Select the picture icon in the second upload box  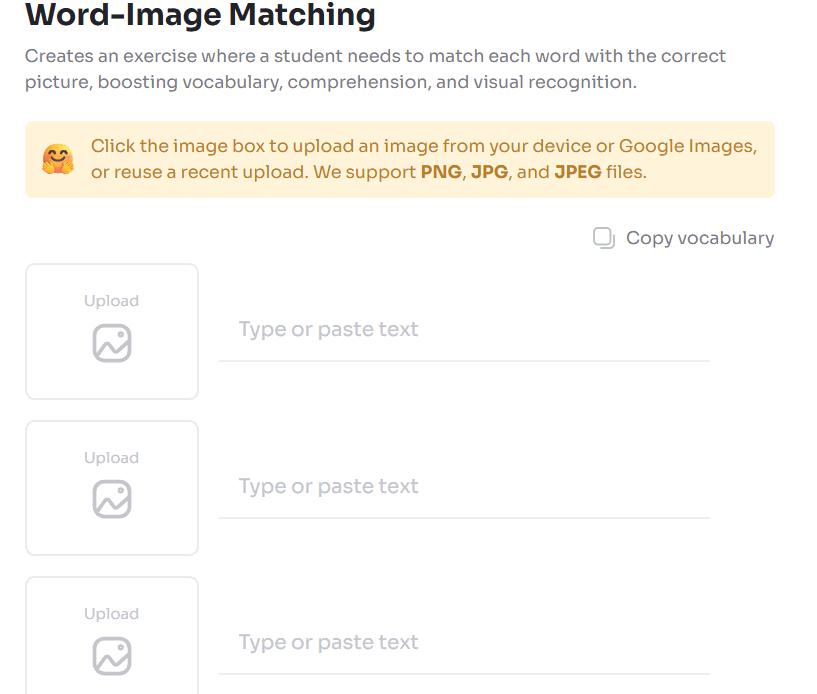point(111,499)
